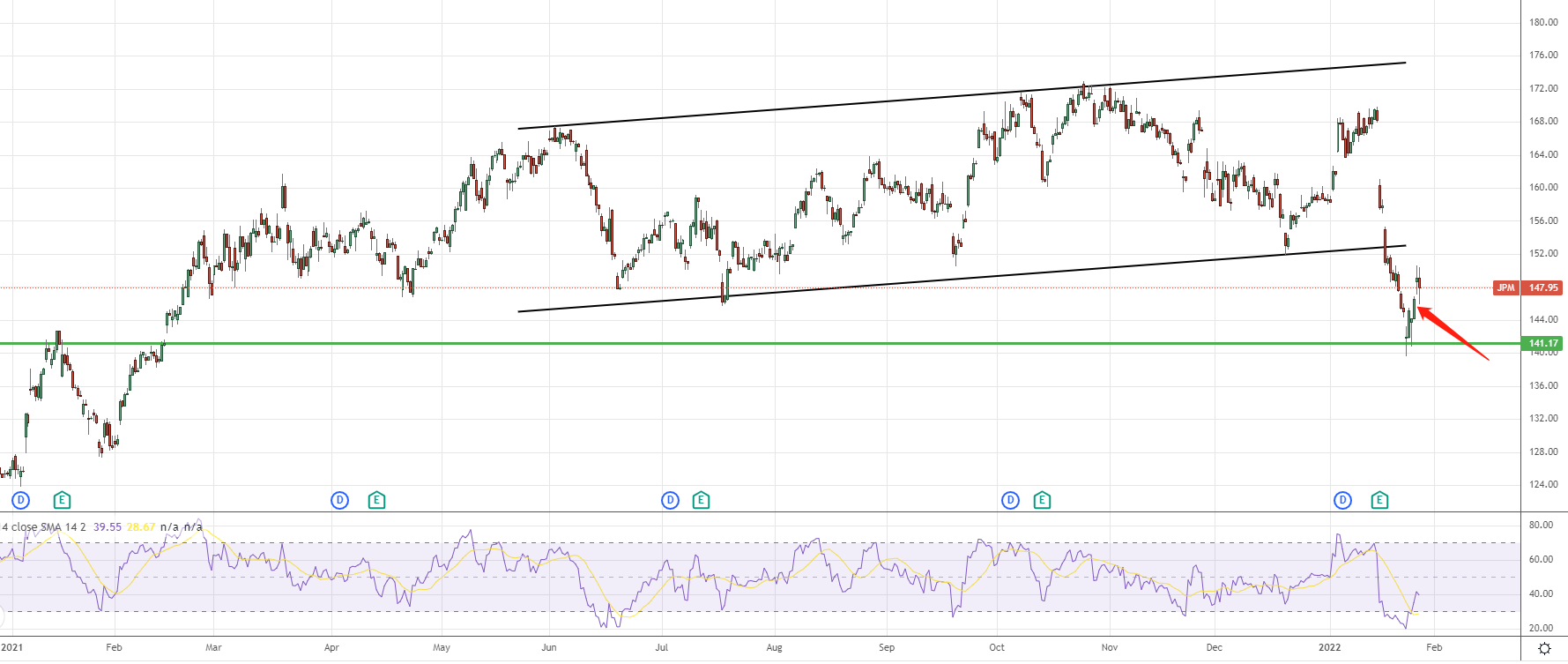The height and width of the screenshot is (664, 1568).
Task: Open the earnings marker in mid-October 2021
Action: pyautogui.click(x=1042, y=500)
